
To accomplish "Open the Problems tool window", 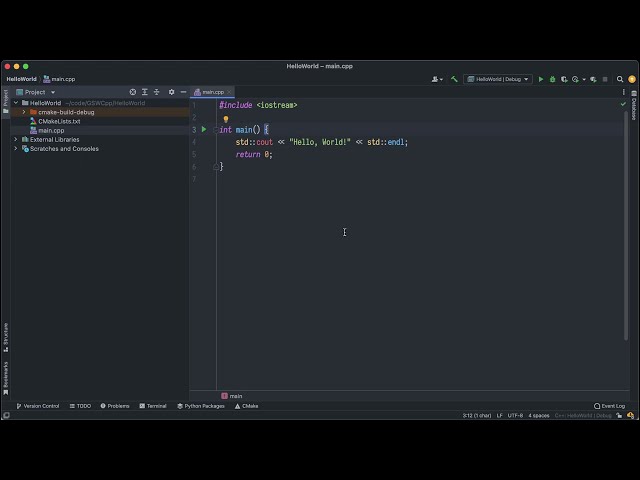I will point(115,406).
